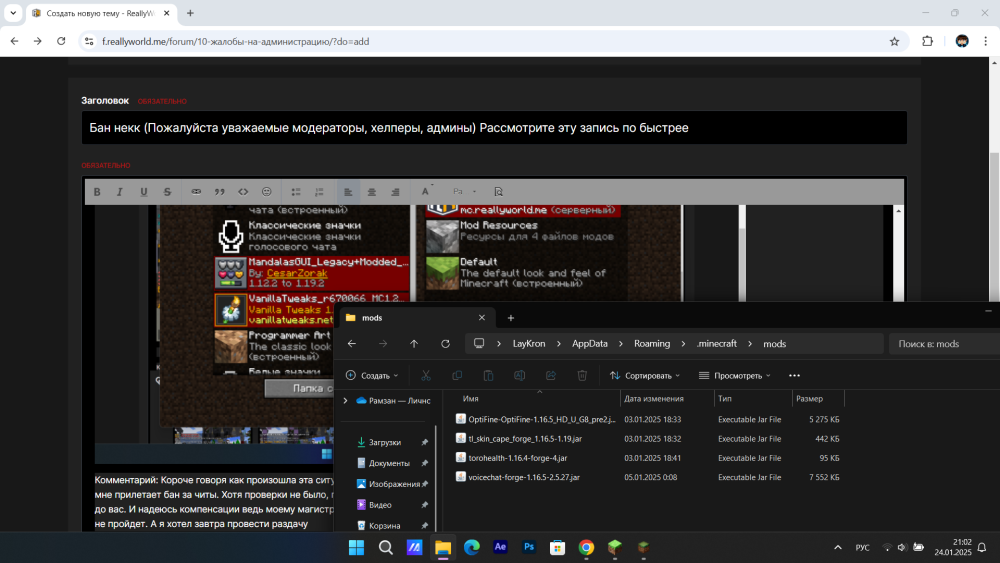Expand the chevron after AppData in path
Screen dimensions: 1000x563
click(621, 344)
